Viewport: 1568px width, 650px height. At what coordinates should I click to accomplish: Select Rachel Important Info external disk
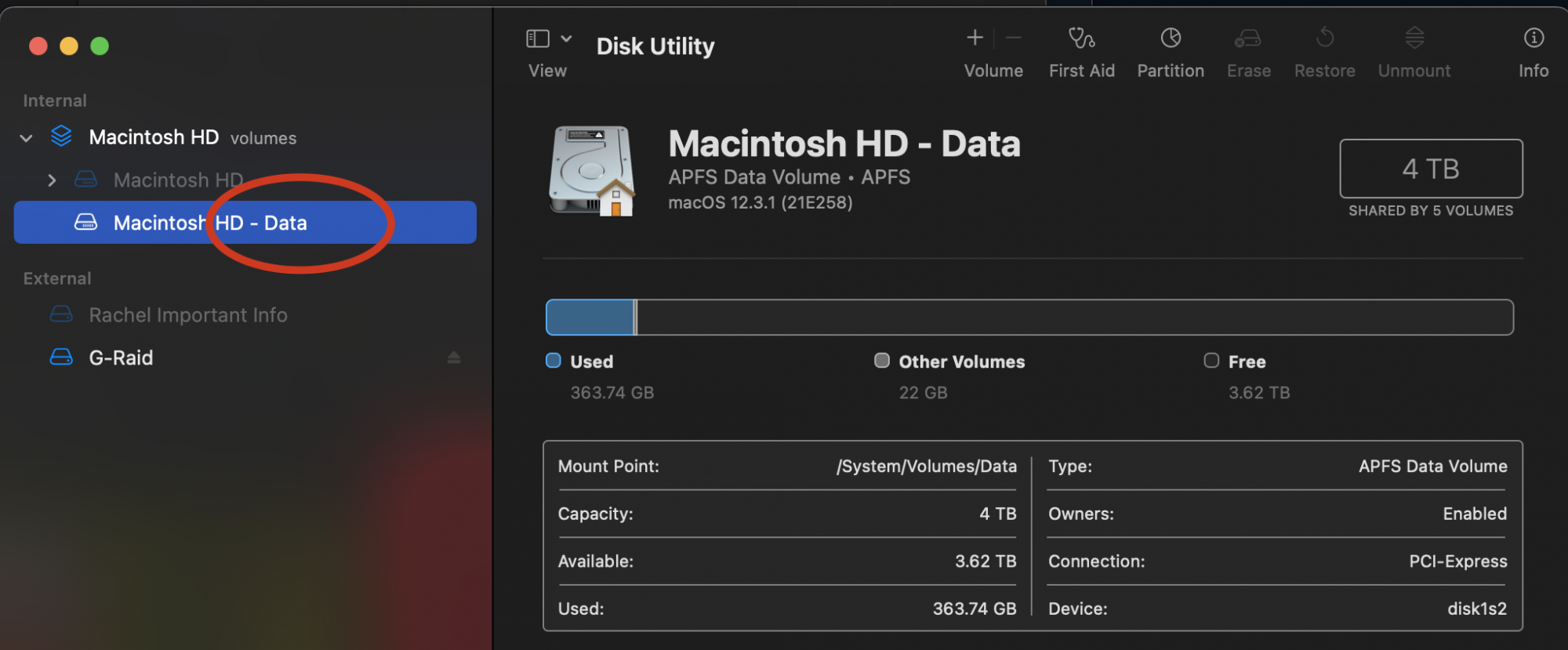(188, 315)
